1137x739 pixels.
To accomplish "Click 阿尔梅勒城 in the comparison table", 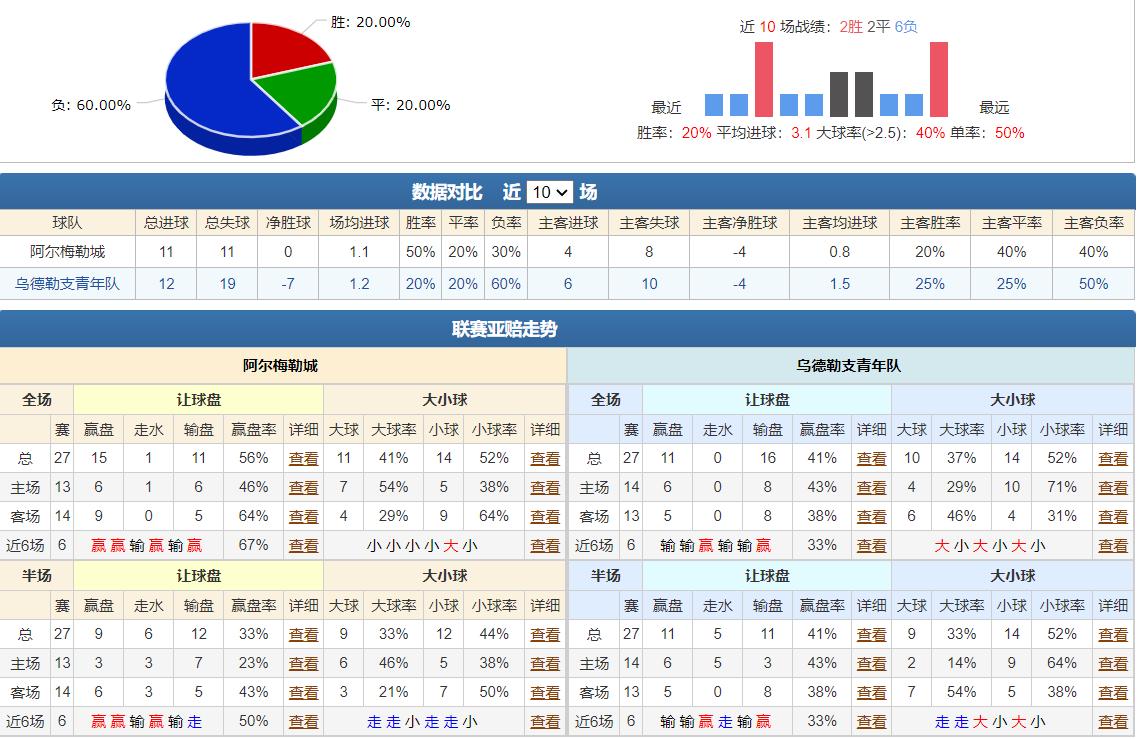I will [66, 252].
